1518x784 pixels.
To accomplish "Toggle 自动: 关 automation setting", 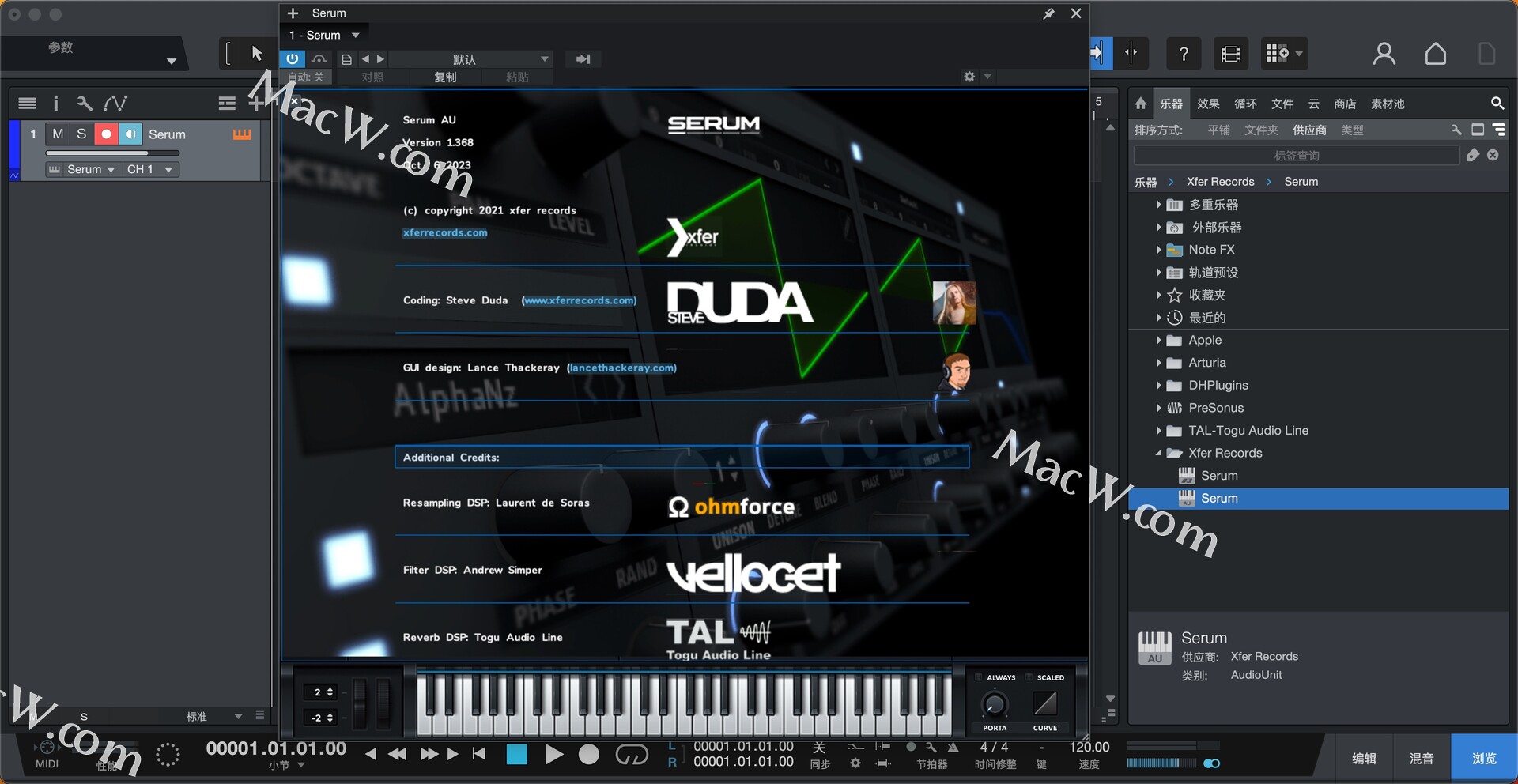I will point(306,77).
